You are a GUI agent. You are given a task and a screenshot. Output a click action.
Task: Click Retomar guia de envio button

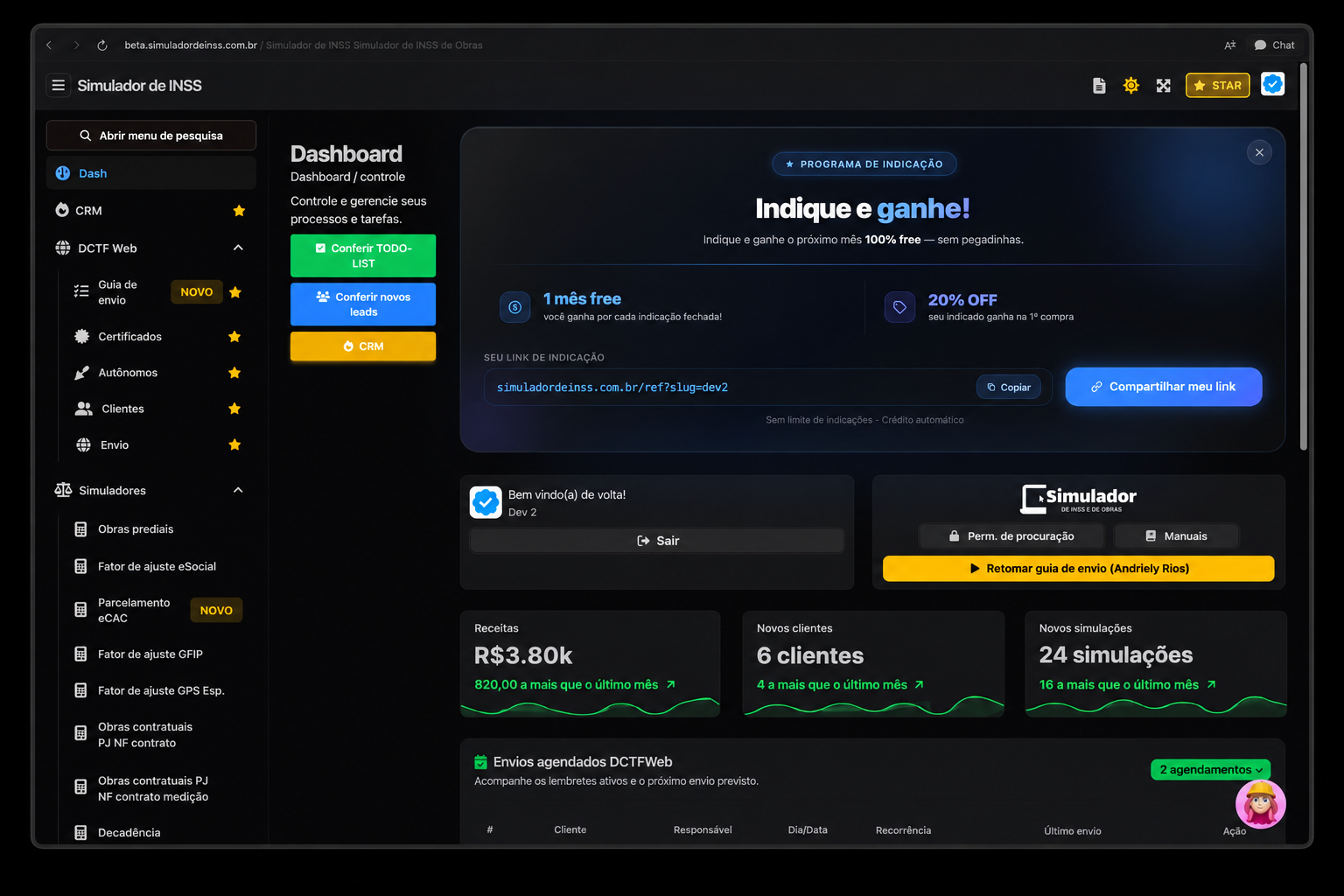(x=1078, y=569)
